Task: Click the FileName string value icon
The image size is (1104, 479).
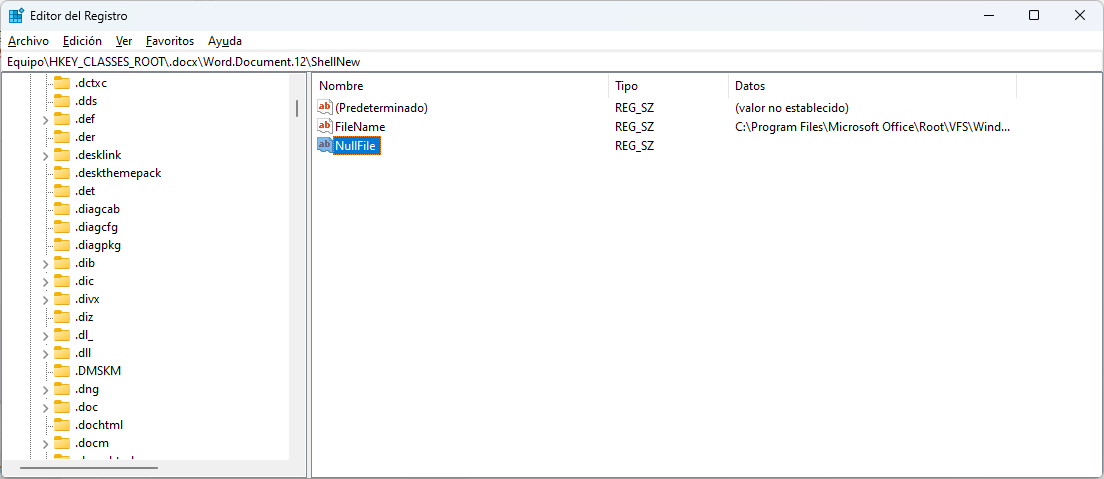Action: (325, 127)
